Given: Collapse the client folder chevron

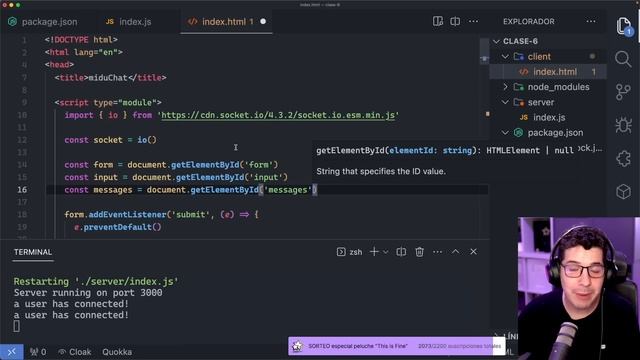Looking at the screenshot, I should [505, 56].
